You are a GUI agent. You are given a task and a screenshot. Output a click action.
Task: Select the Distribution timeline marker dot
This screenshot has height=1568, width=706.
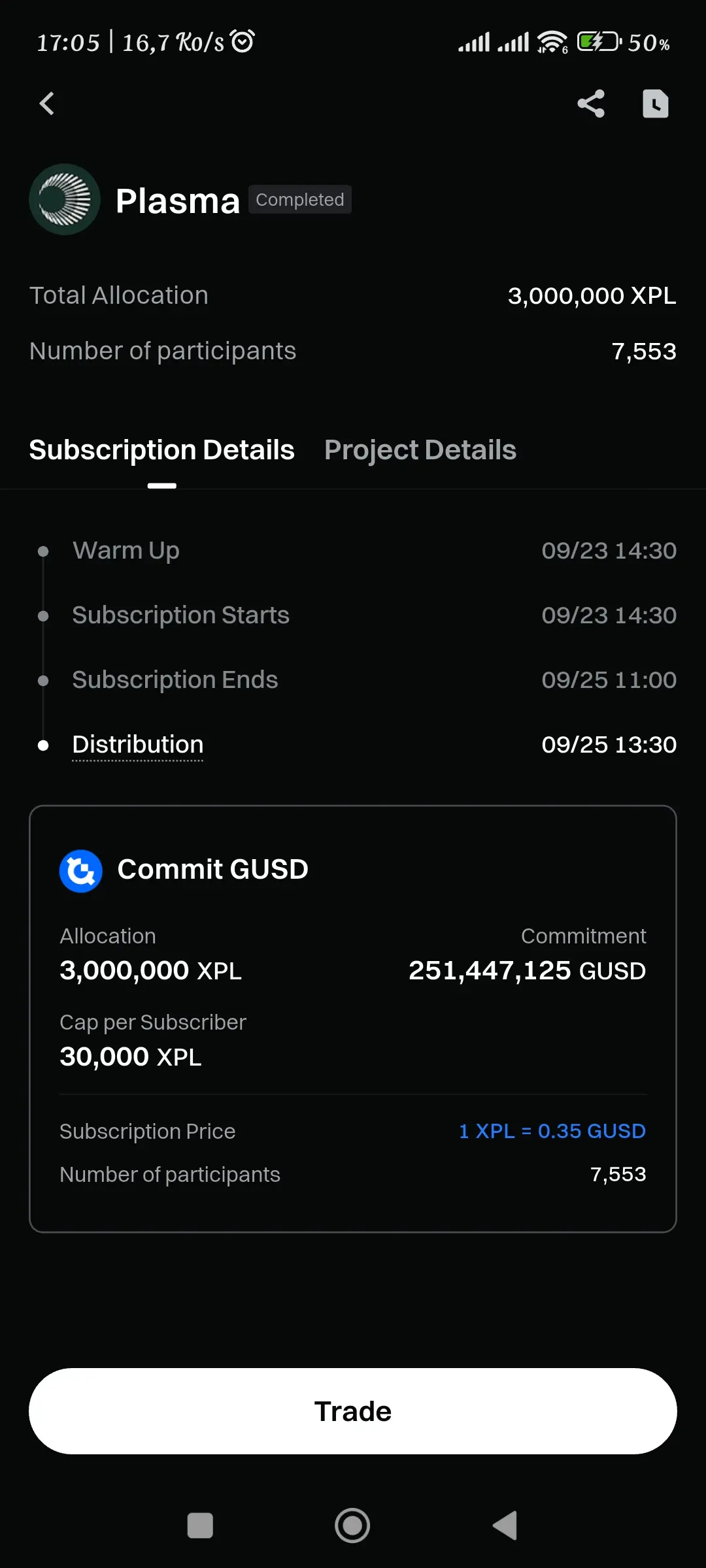point(43,745)
